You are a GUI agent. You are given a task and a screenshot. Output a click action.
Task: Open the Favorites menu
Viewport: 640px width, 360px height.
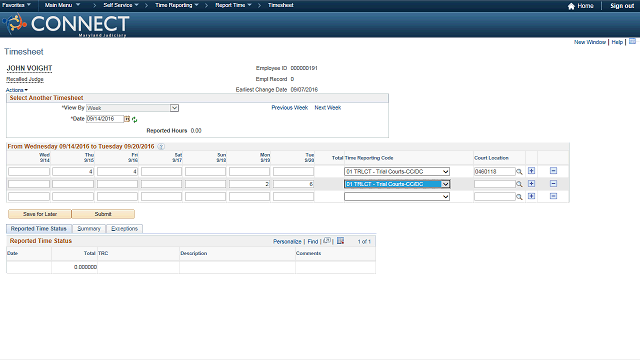coord(17,5)
